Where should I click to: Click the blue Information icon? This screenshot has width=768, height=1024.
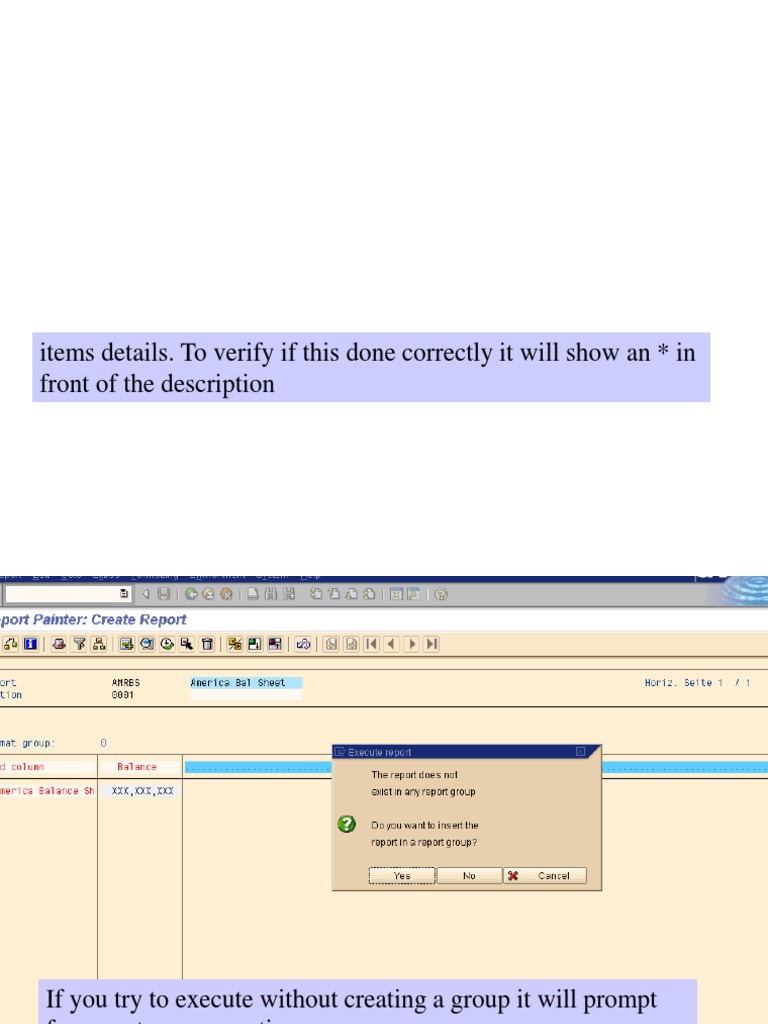[x=30, y=644]
